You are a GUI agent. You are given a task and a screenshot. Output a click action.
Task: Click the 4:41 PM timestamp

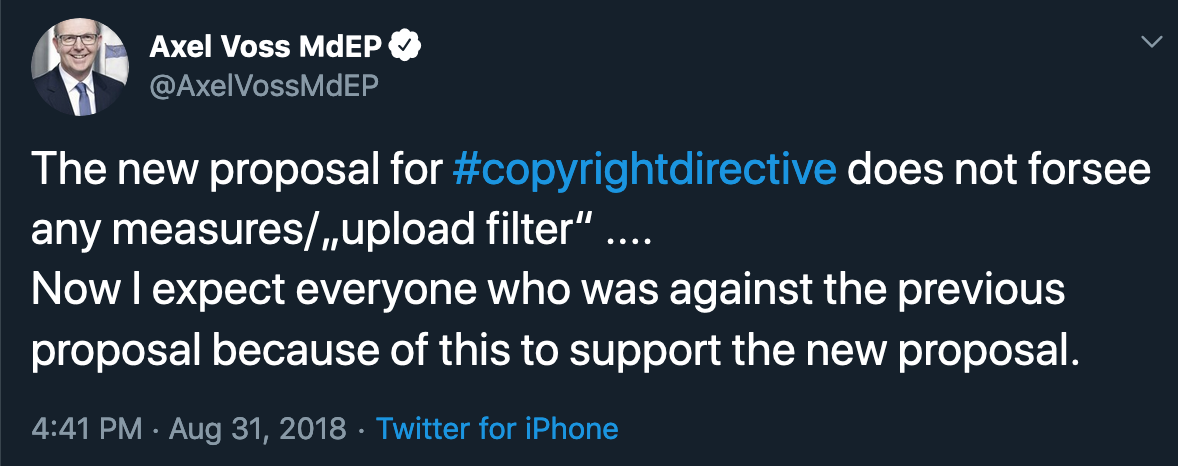[x=85, y=429]
